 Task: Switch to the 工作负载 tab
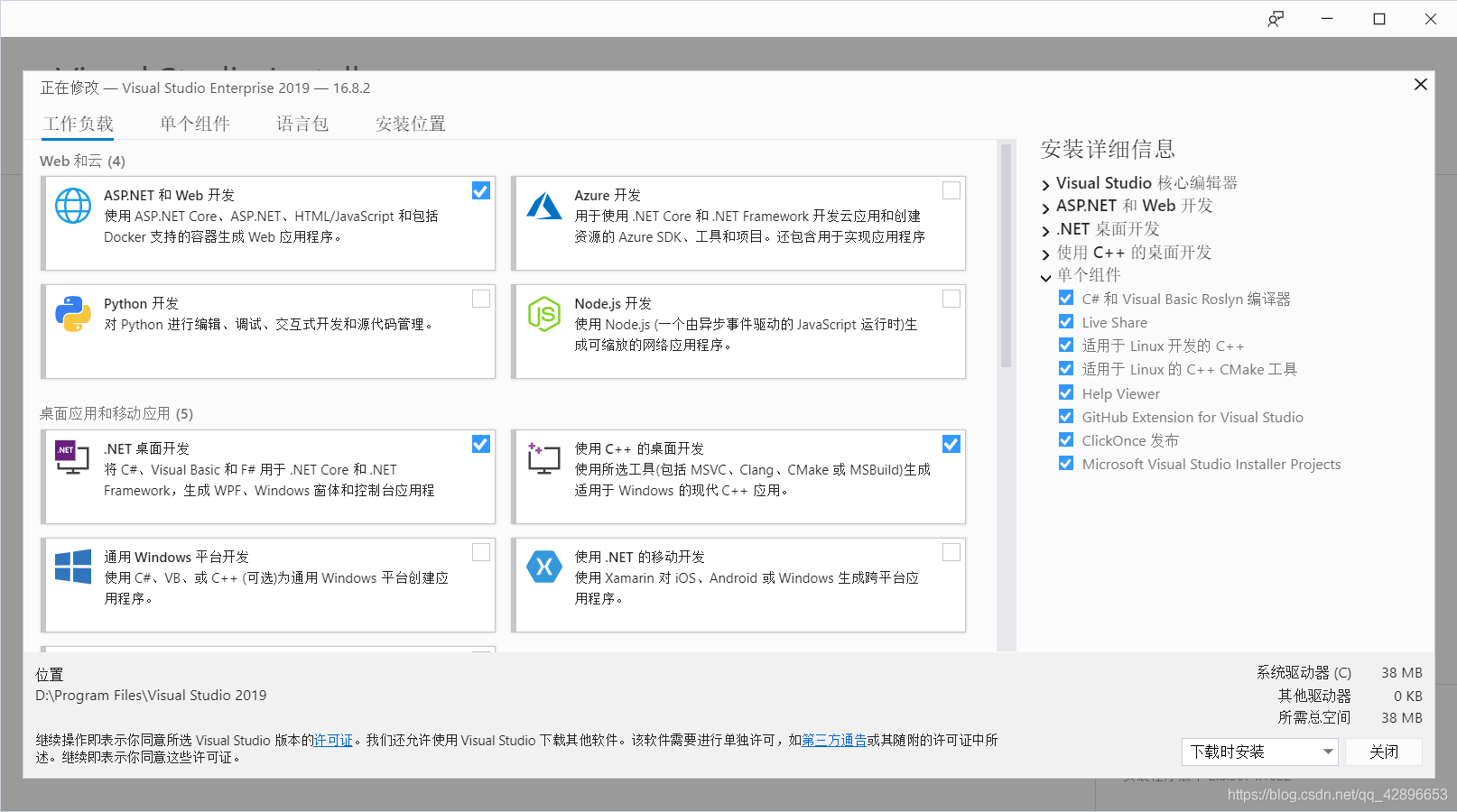(x=78, y=124)
